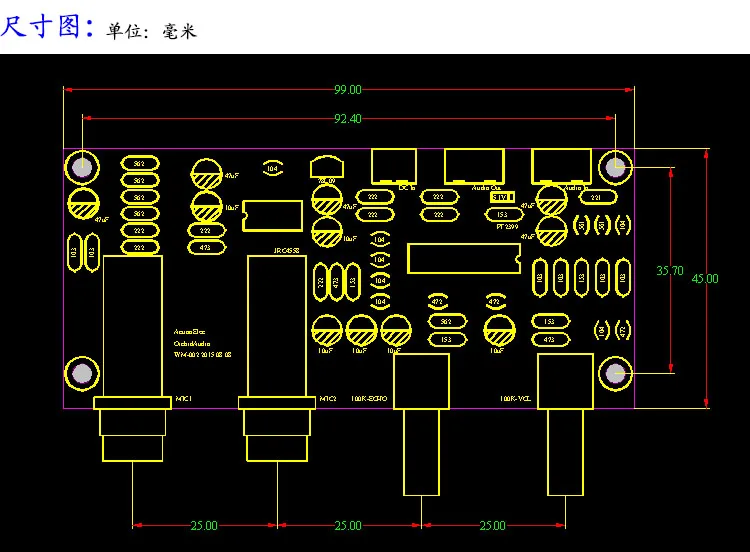Click the MIC1 silkscreen label

(x=184, y=398)
